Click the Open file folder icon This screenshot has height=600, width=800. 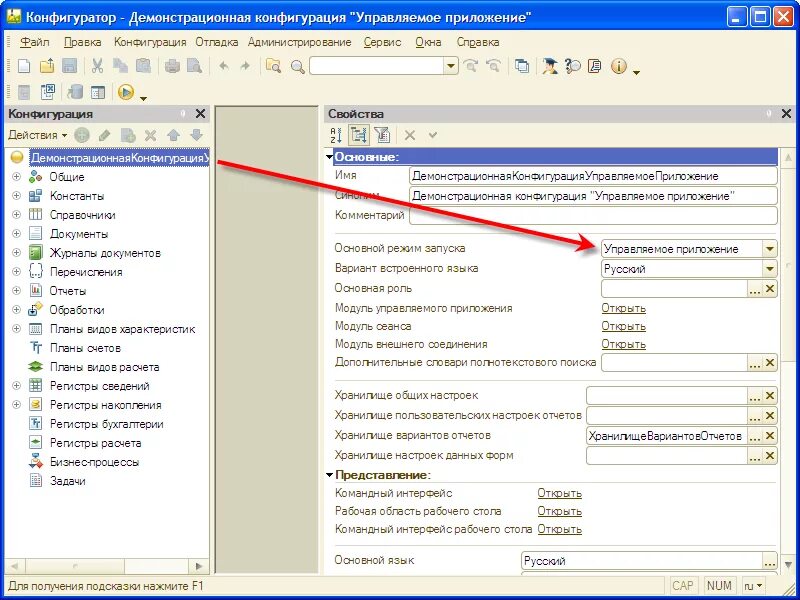(x=47, y=66)
